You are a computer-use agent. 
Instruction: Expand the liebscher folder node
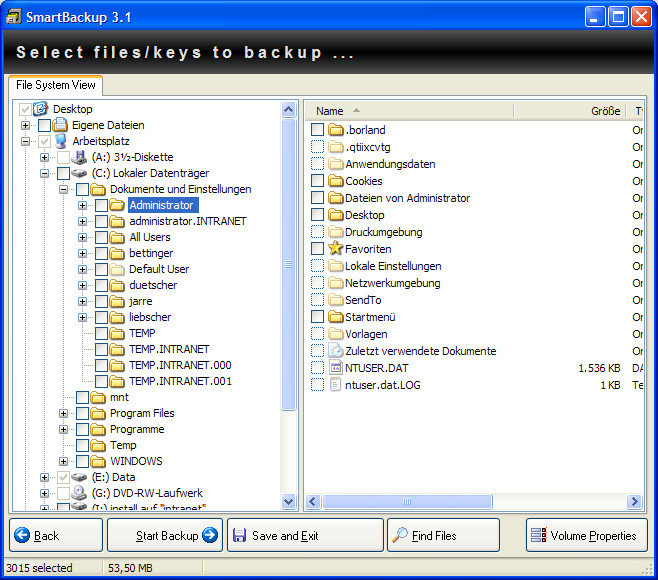[82, 317]
